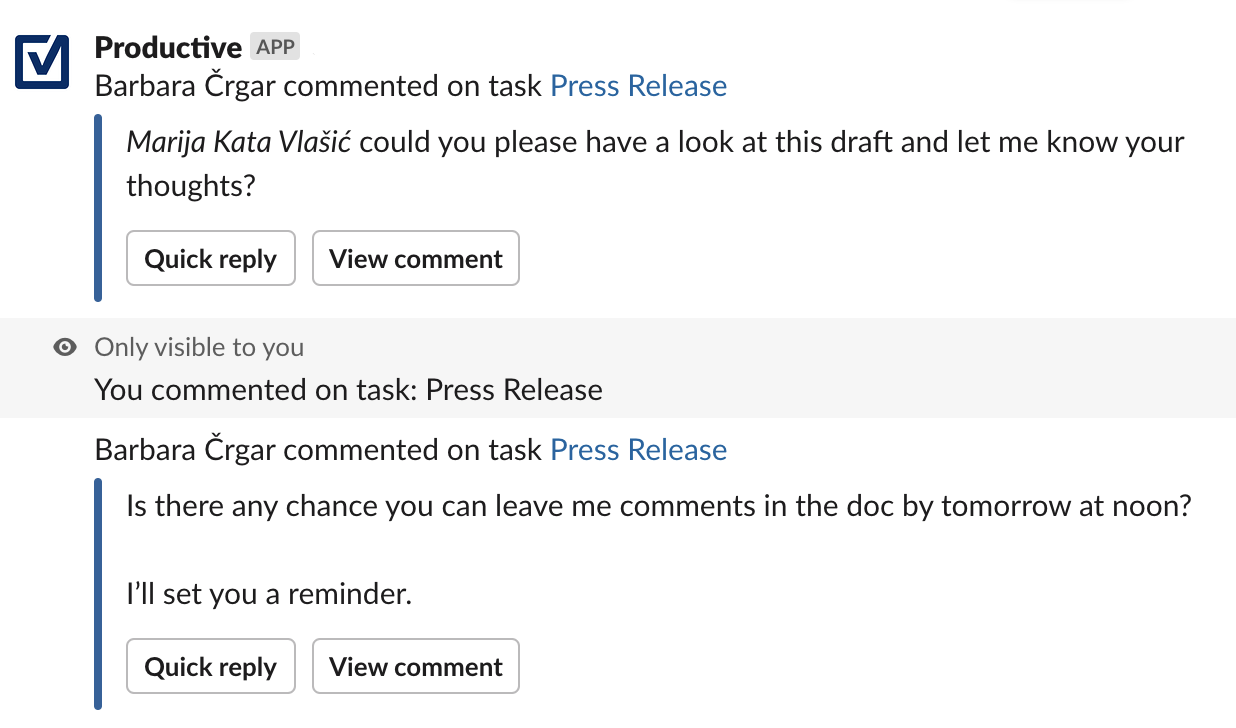The image size is (1236, 728).
Task: Click Quick reply under the reminder comment
Action: (x=211, y=667)
